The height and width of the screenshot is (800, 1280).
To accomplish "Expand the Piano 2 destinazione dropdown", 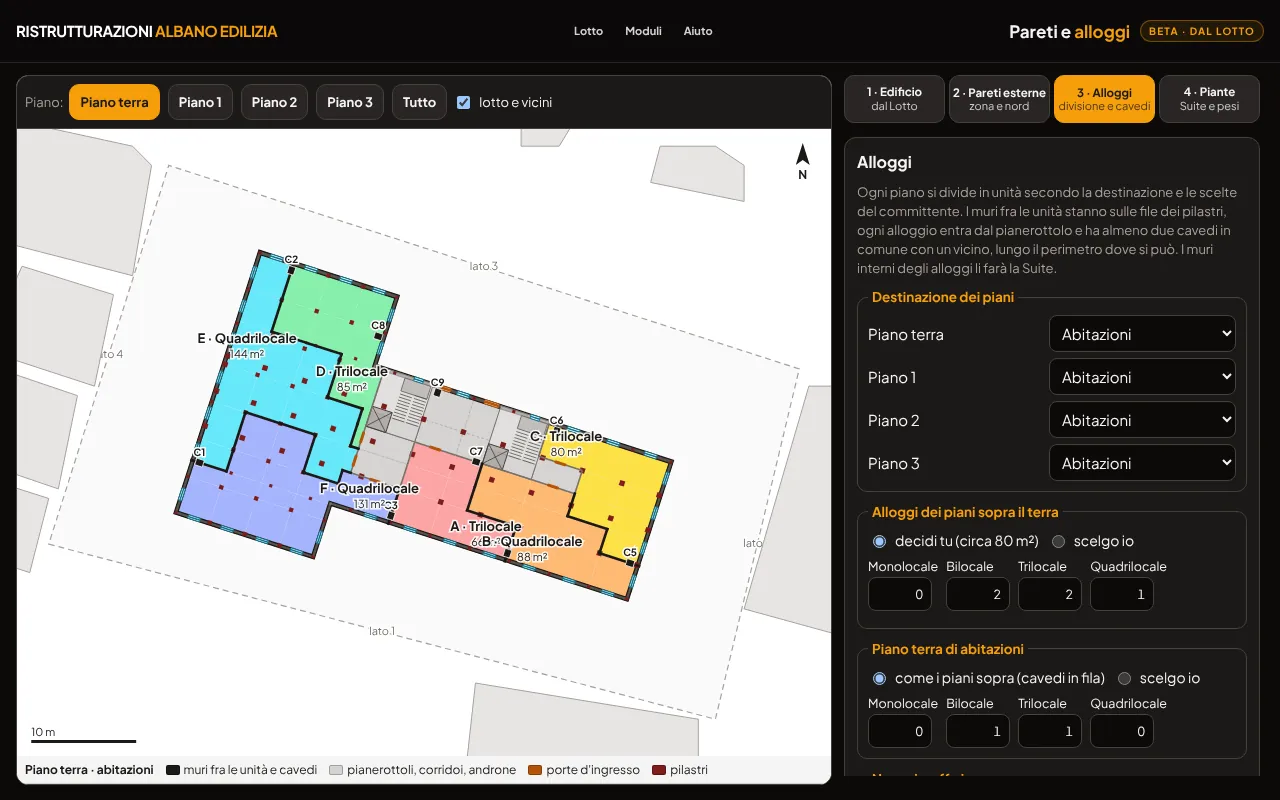I will pyautogui.click(x=1142, y=420).
